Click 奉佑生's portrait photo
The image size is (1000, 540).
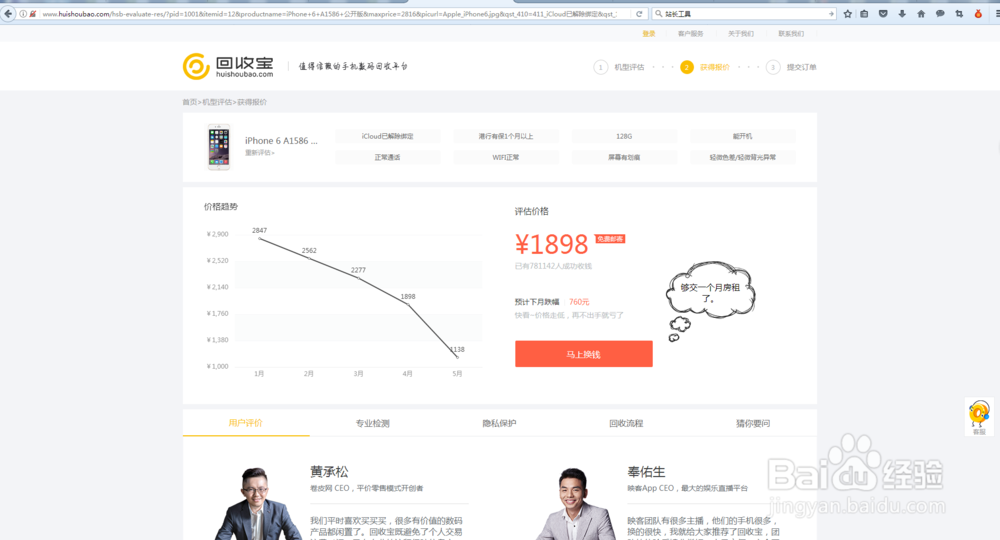[575, 504]
